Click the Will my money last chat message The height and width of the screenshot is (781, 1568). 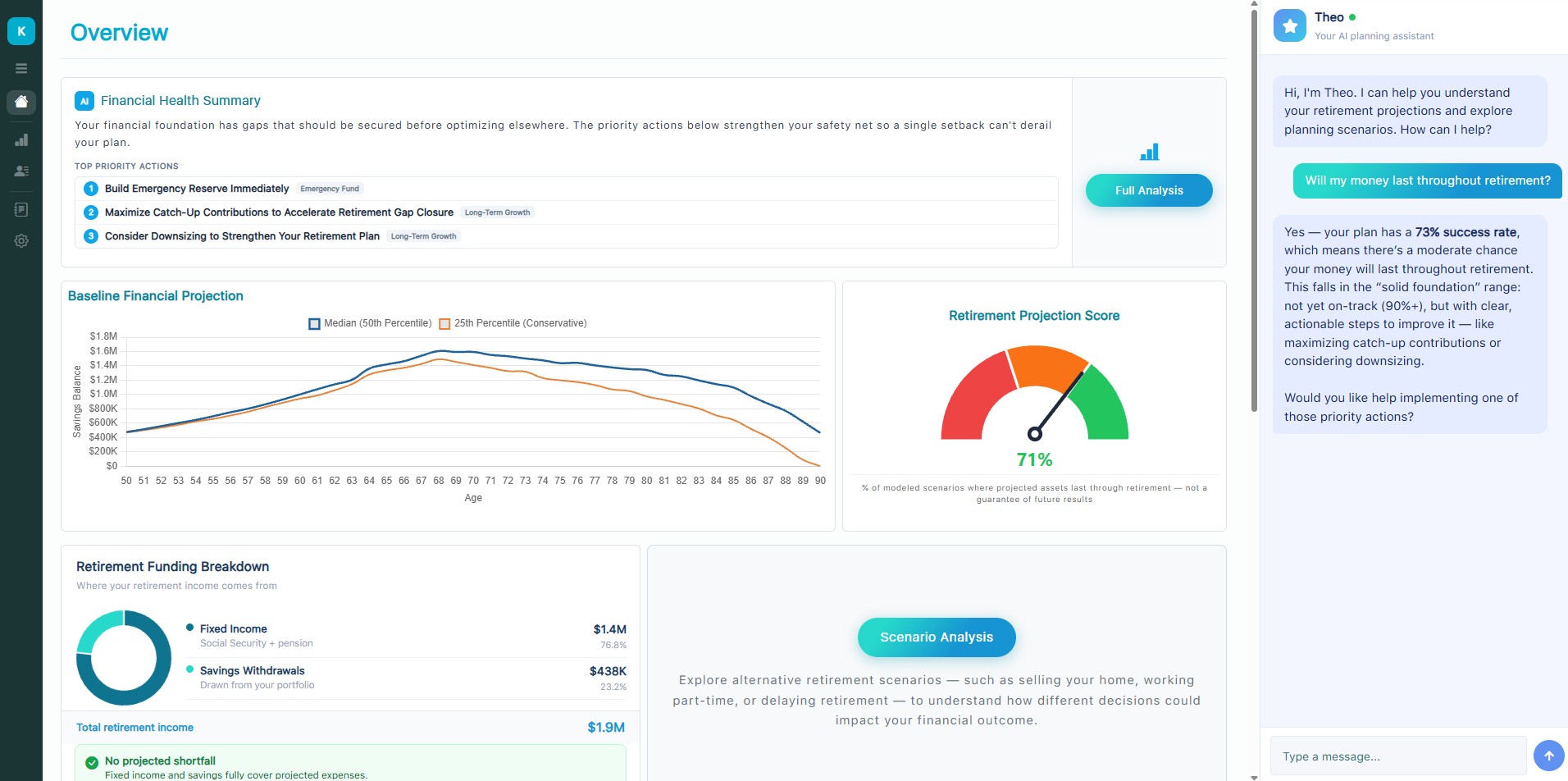pyautogui.click(x=1428, y=180)
